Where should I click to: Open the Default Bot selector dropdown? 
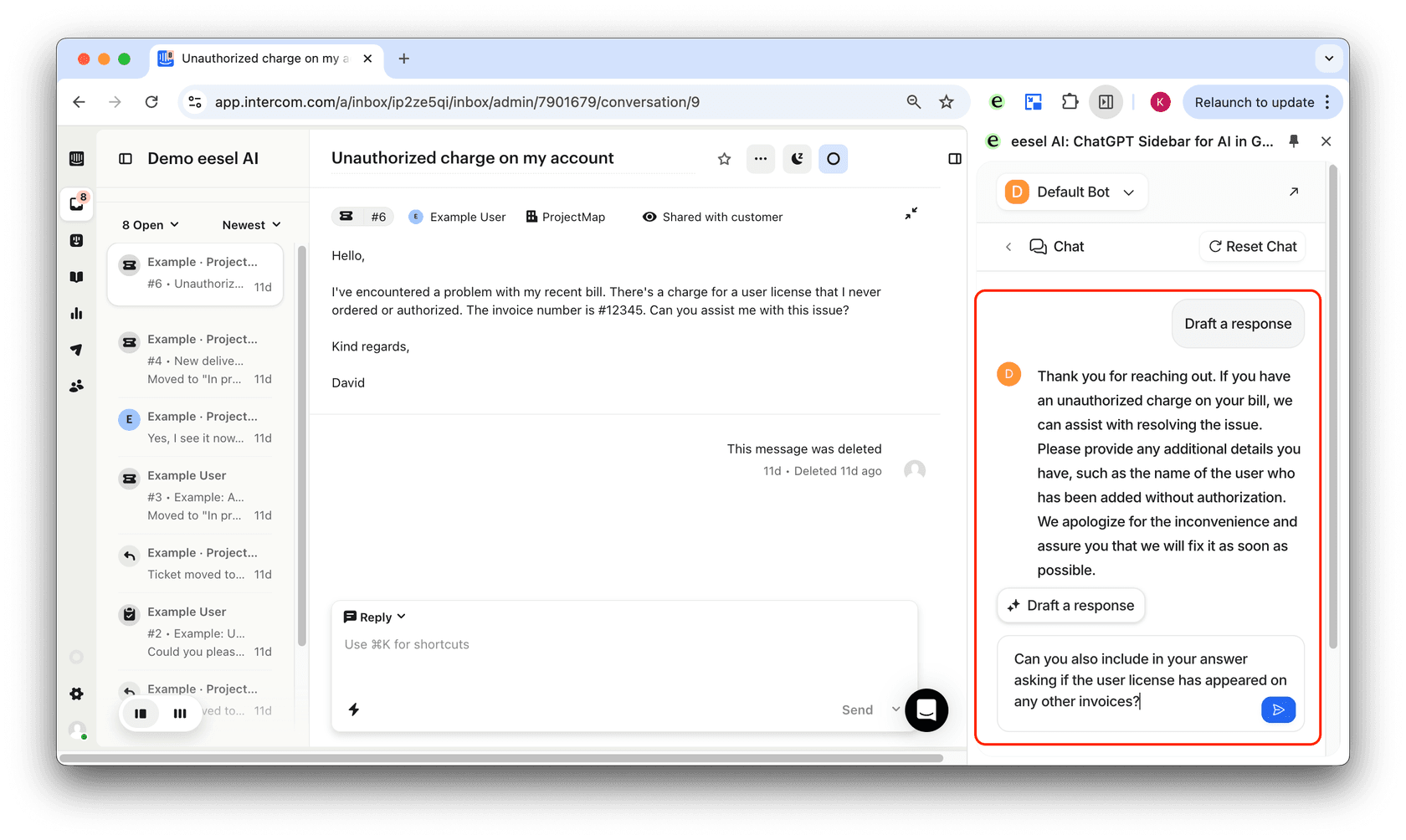(x=1072, y=192)
